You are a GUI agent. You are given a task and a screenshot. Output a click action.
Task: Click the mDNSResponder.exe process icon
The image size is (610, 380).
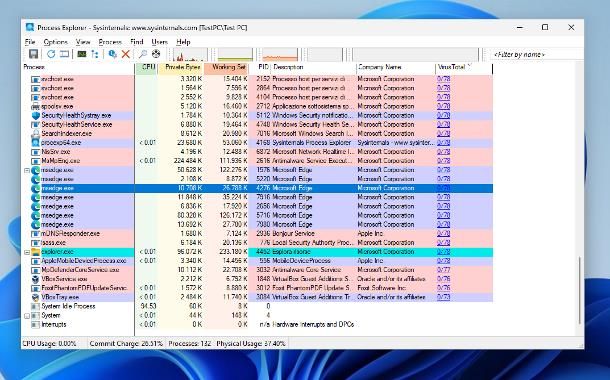pyautogui.click(x=36, y=234)
